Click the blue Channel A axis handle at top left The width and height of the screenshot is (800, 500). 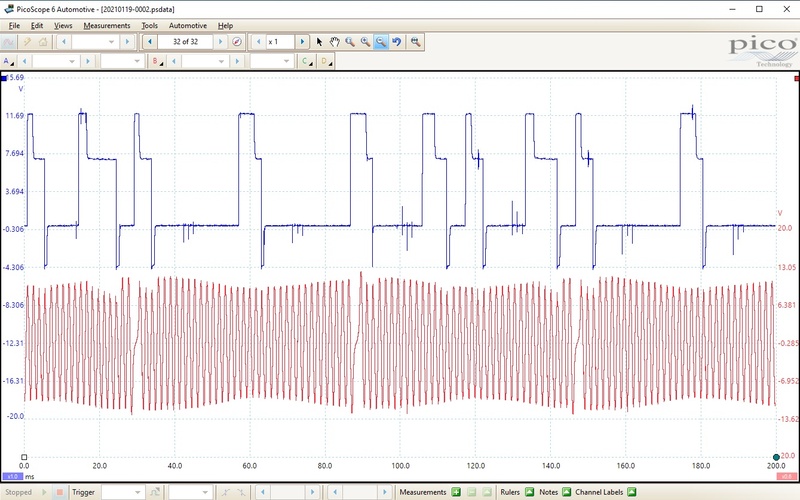[4, 78]
